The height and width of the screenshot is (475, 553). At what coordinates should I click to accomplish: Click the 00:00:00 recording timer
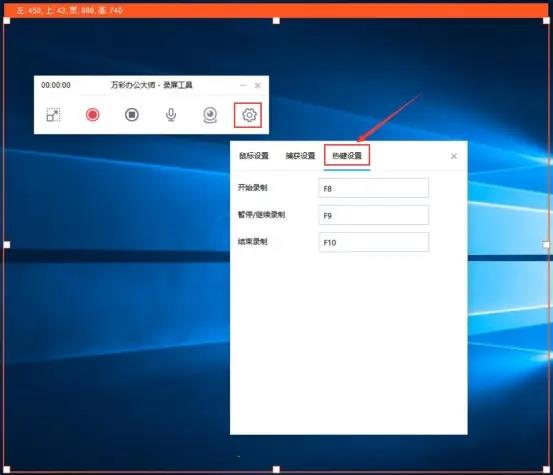[56, 85]
